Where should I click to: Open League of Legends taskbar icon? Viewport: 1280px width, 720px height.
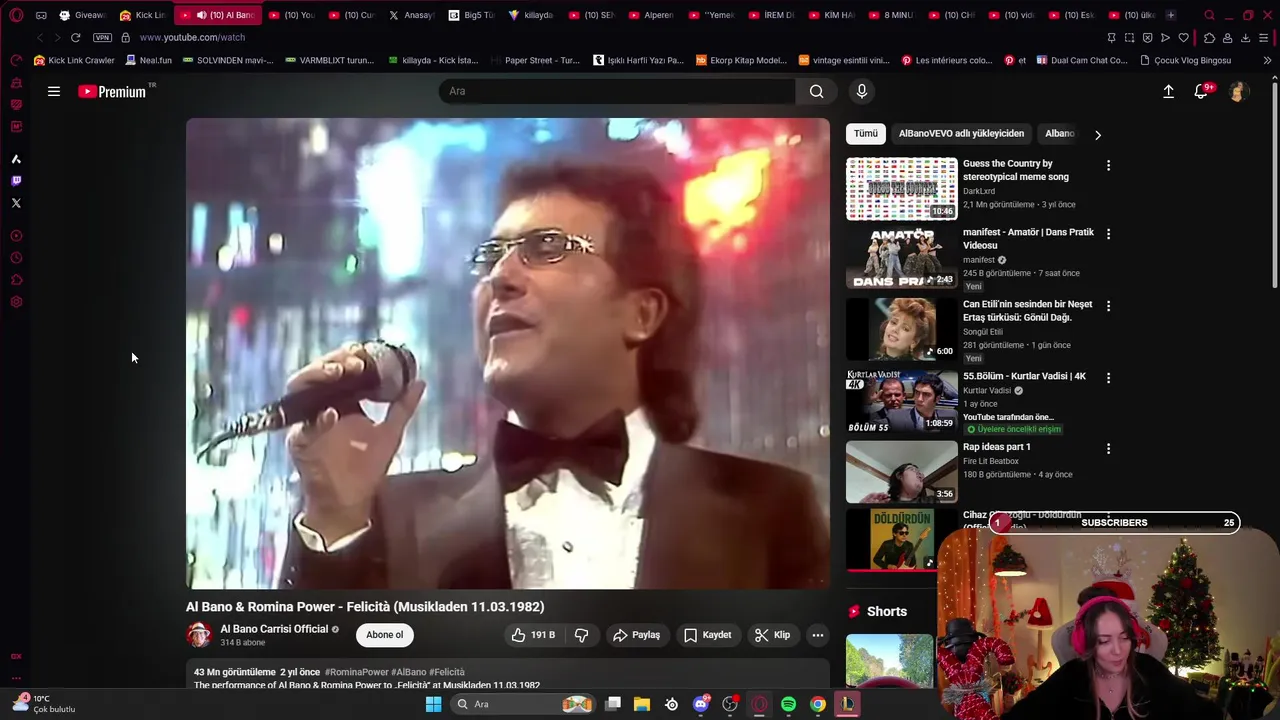[x=847, y=704]
